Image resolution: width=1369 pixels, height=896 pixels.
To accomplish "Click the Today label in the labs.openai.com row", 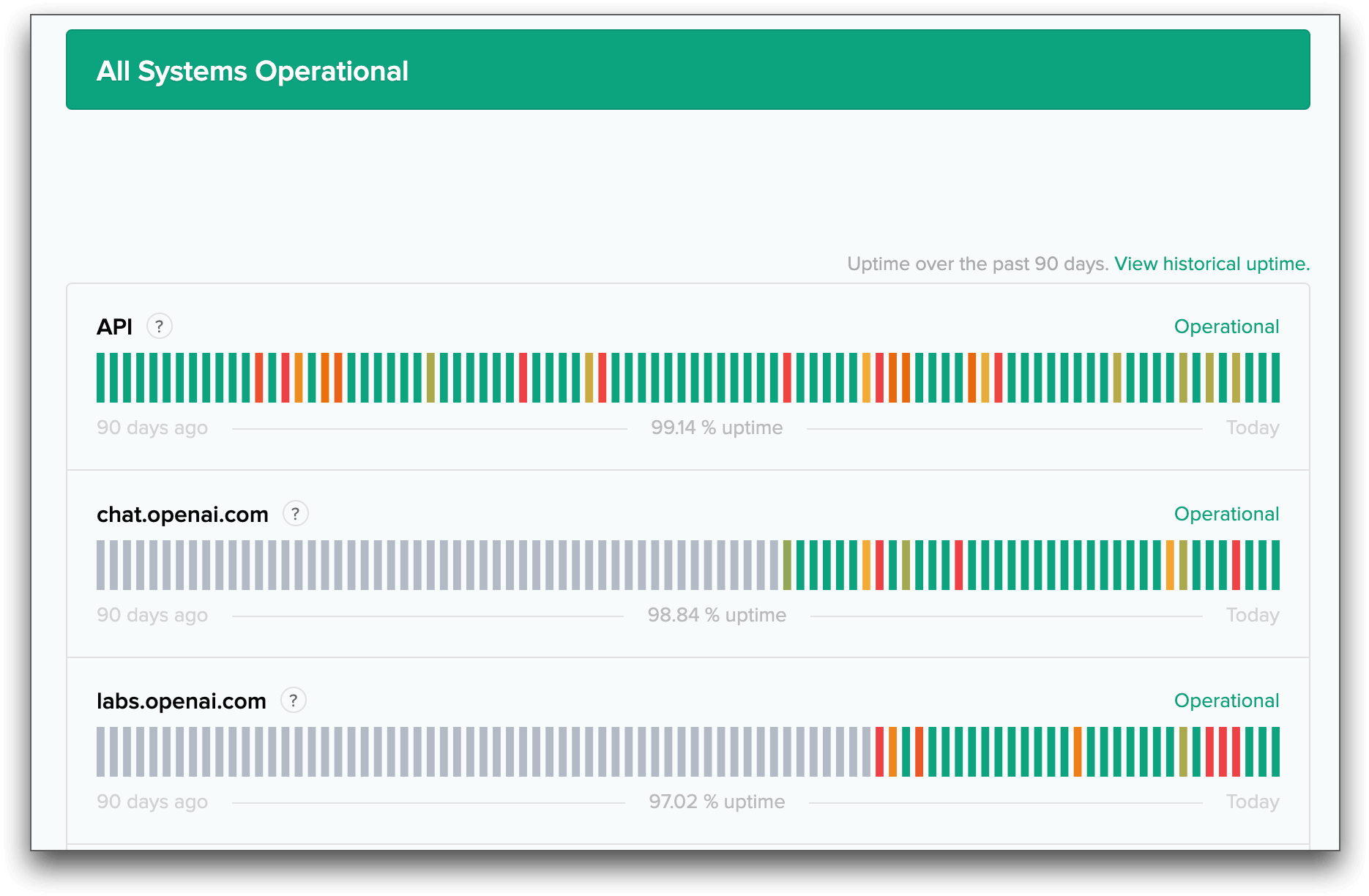I will click(x=1253, y=802).
